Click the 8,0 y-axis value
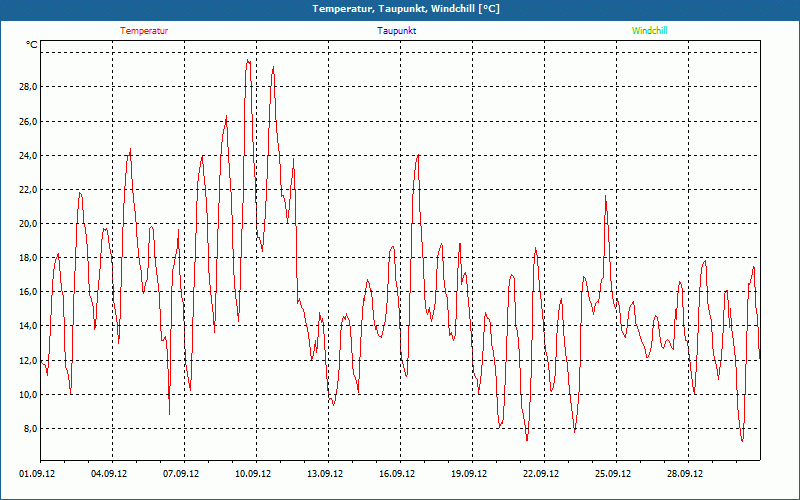Screen dimensions: 800x500 pos(30,429)
